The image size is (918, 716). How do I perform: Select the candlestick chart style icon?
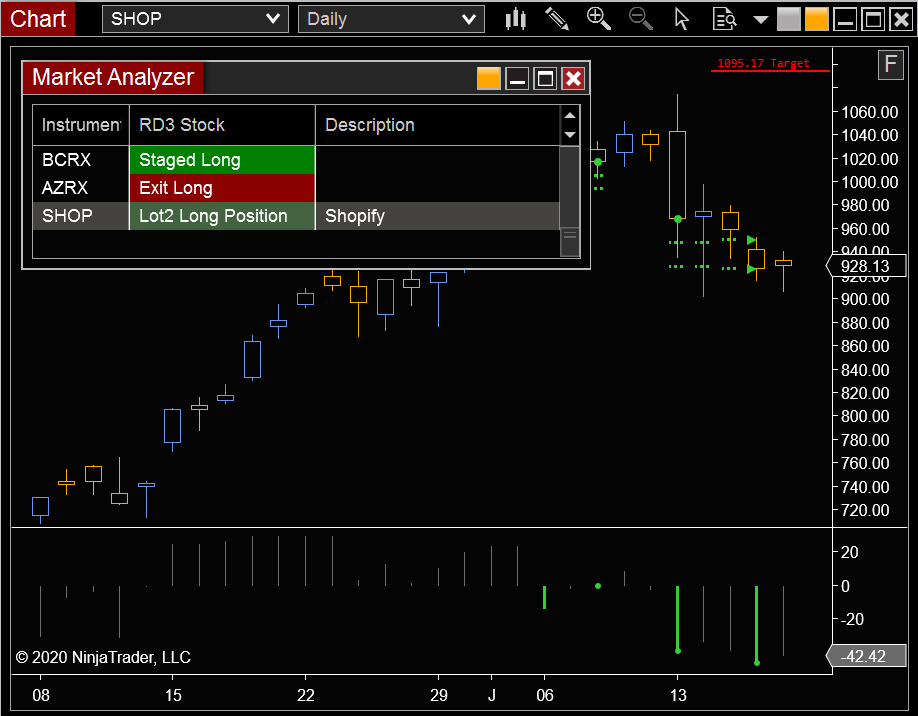515,18
